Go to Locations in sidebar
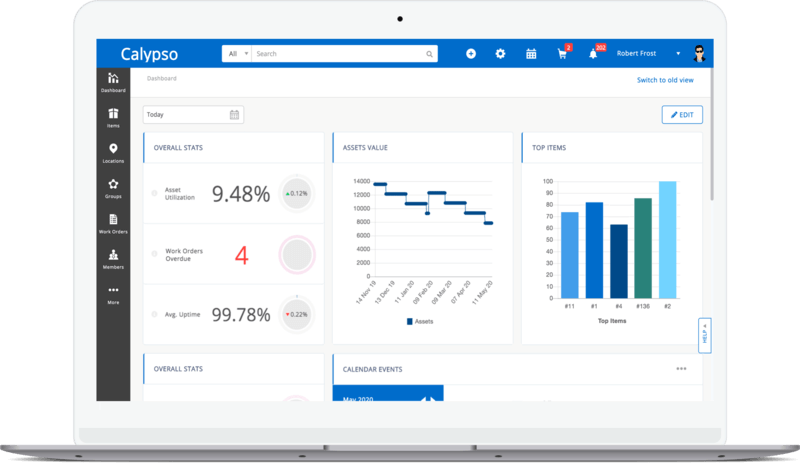 pos(113,153)
